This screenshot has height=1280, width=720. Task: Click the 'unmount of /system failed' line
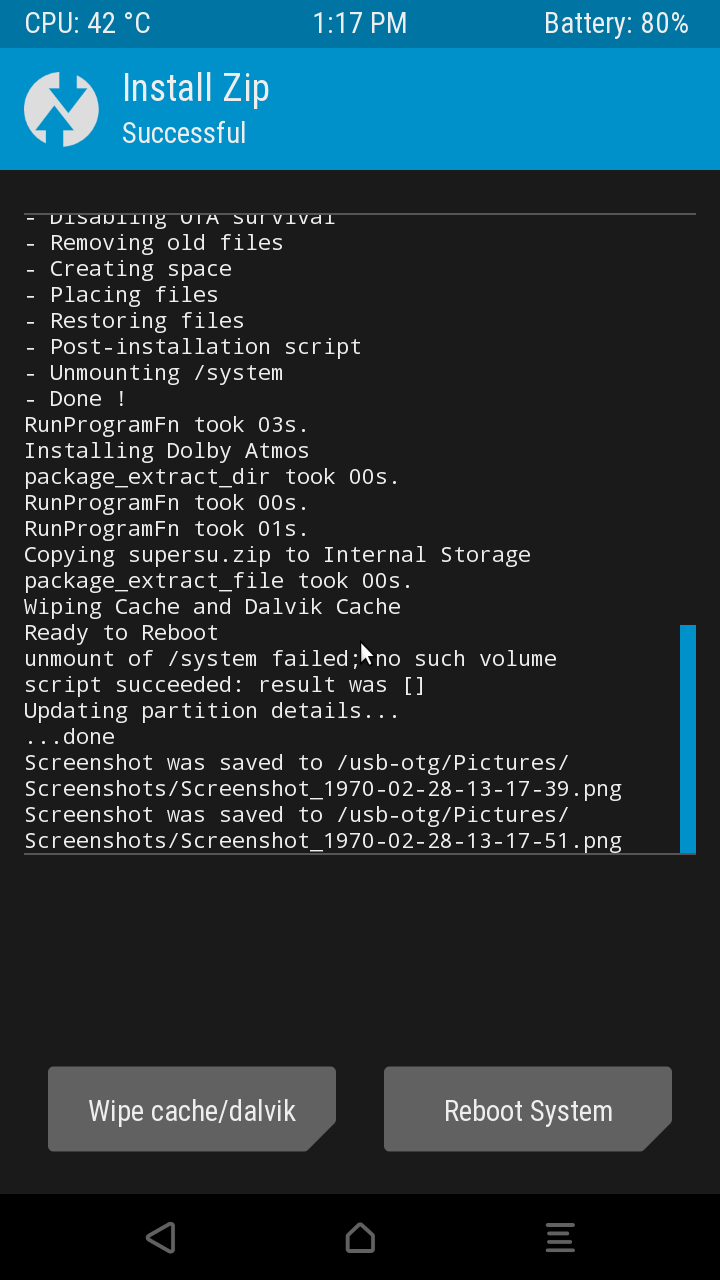(x=290, y=659)
